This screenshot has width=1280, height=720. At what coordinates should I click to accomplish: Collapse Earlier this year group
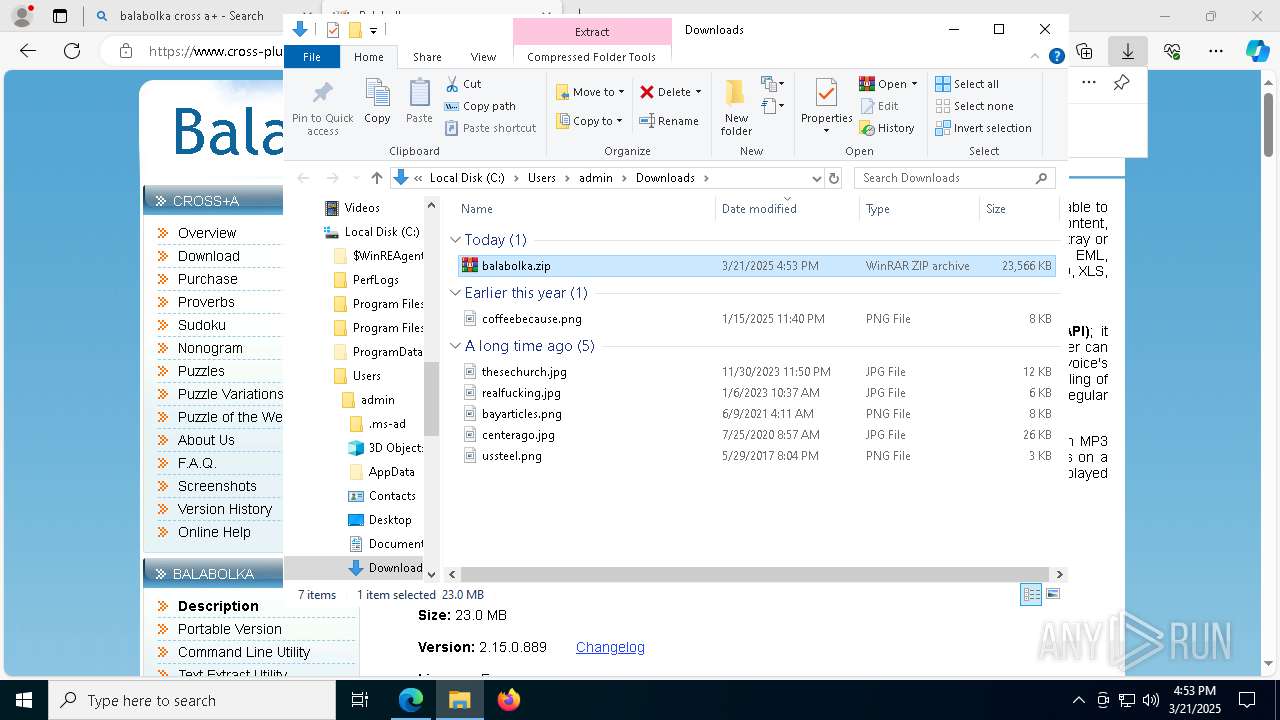tap(455, 293)
